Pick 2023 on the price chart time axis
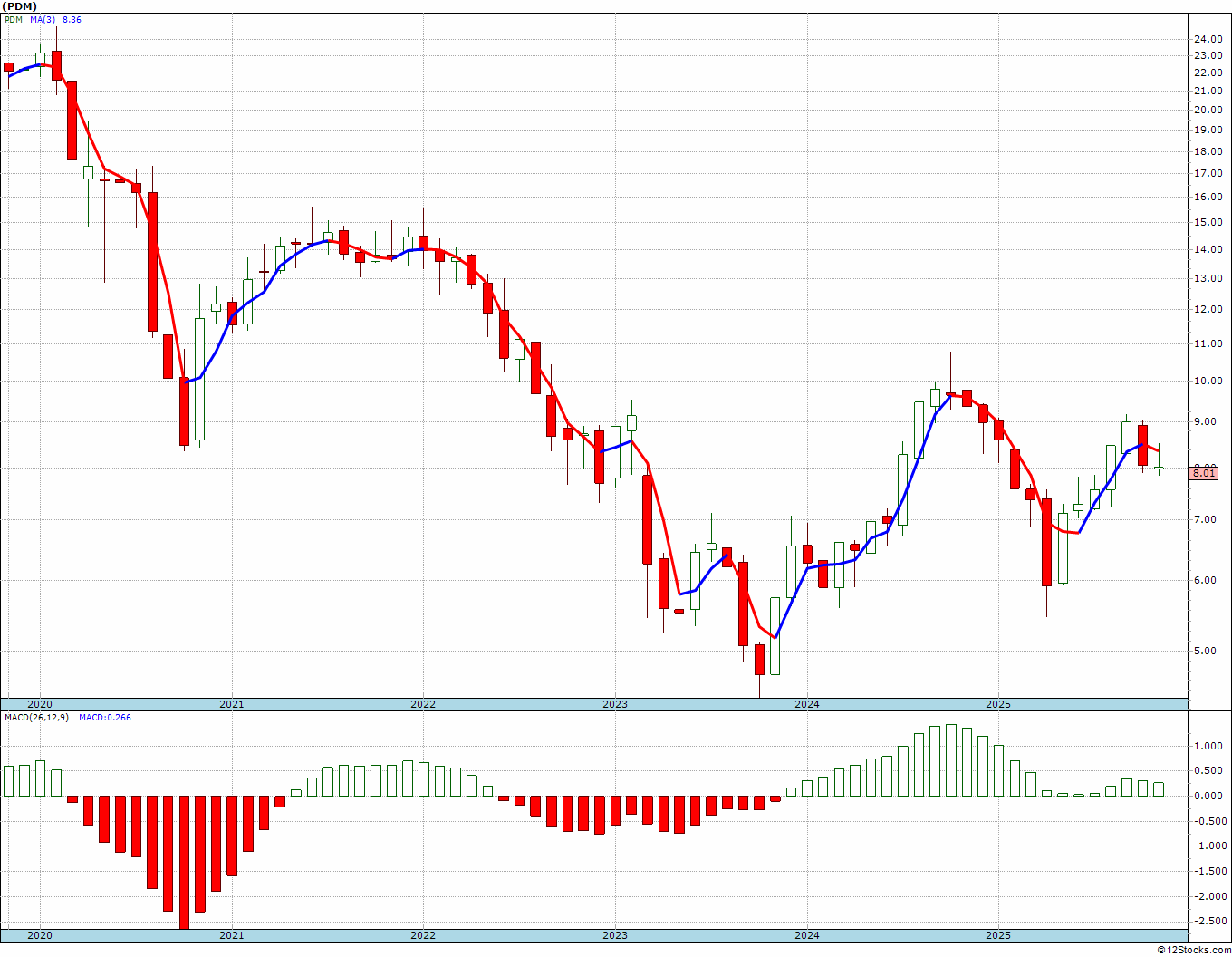 614,704
